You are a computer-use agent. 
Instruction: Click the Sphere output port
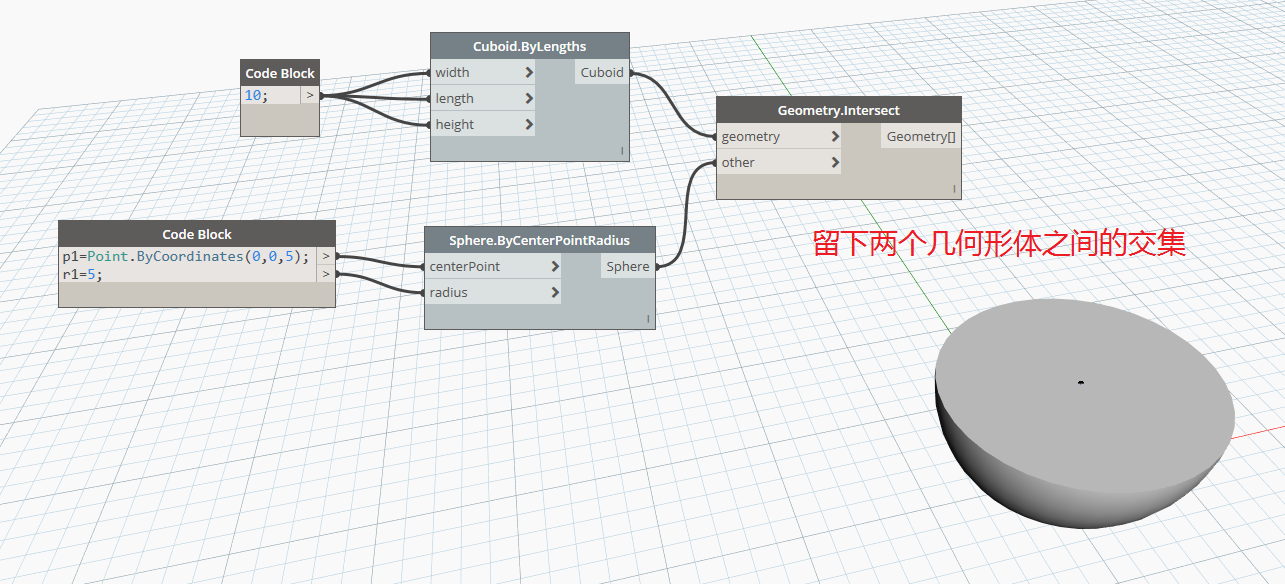pos(628,267)
